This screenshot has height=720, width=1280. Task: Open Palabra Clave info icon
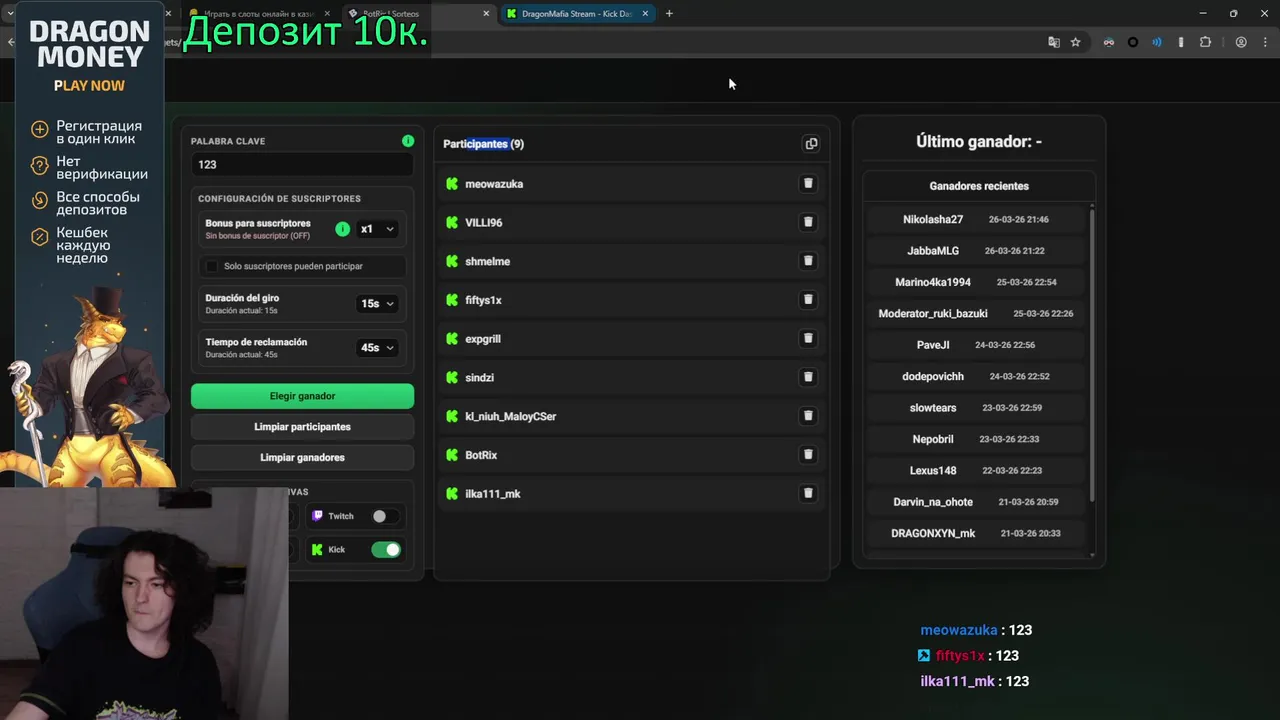pyautogui.click(x=408, y=141)
